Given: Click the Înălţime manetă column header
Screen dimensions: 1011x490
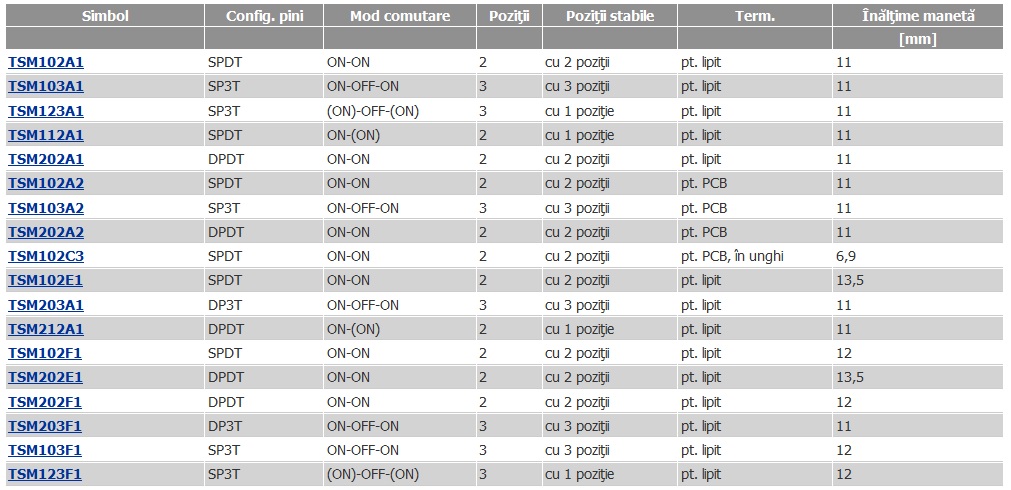Looking at the screenshot, I should 918,16.
